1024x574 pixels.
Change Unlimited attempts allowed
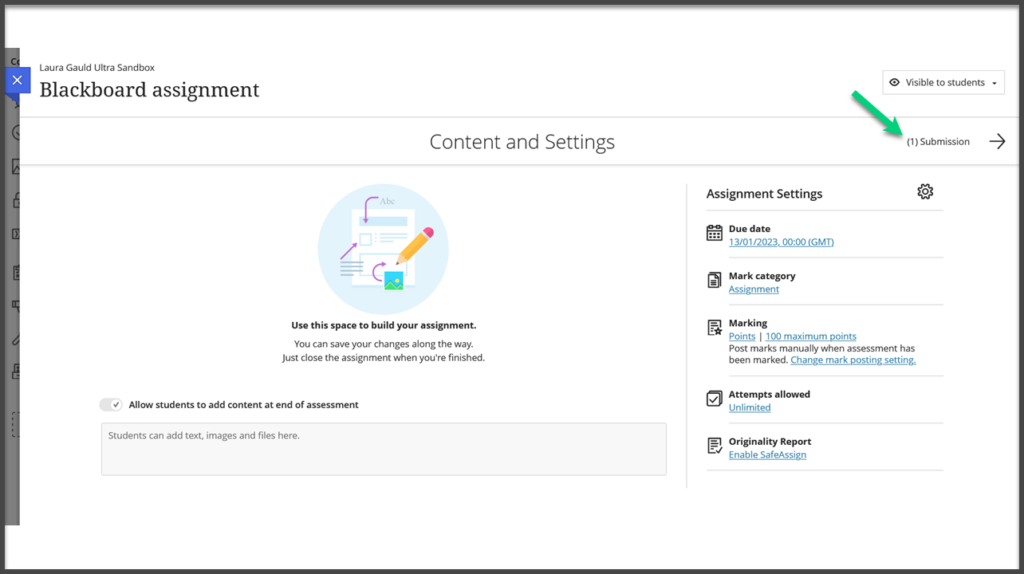click(750, 407)
